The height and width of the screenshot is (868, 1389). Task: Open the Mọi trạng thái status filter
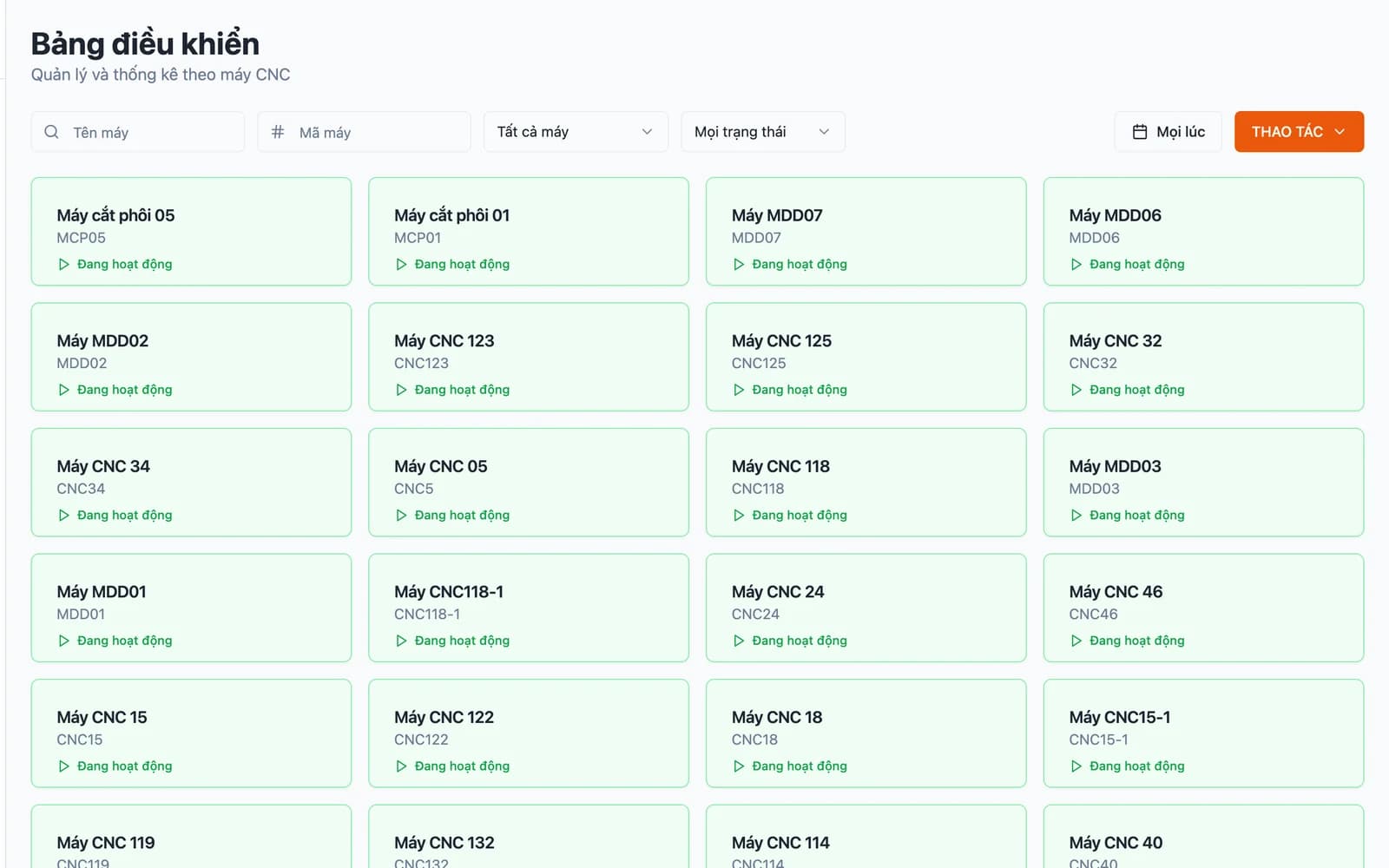763,132
